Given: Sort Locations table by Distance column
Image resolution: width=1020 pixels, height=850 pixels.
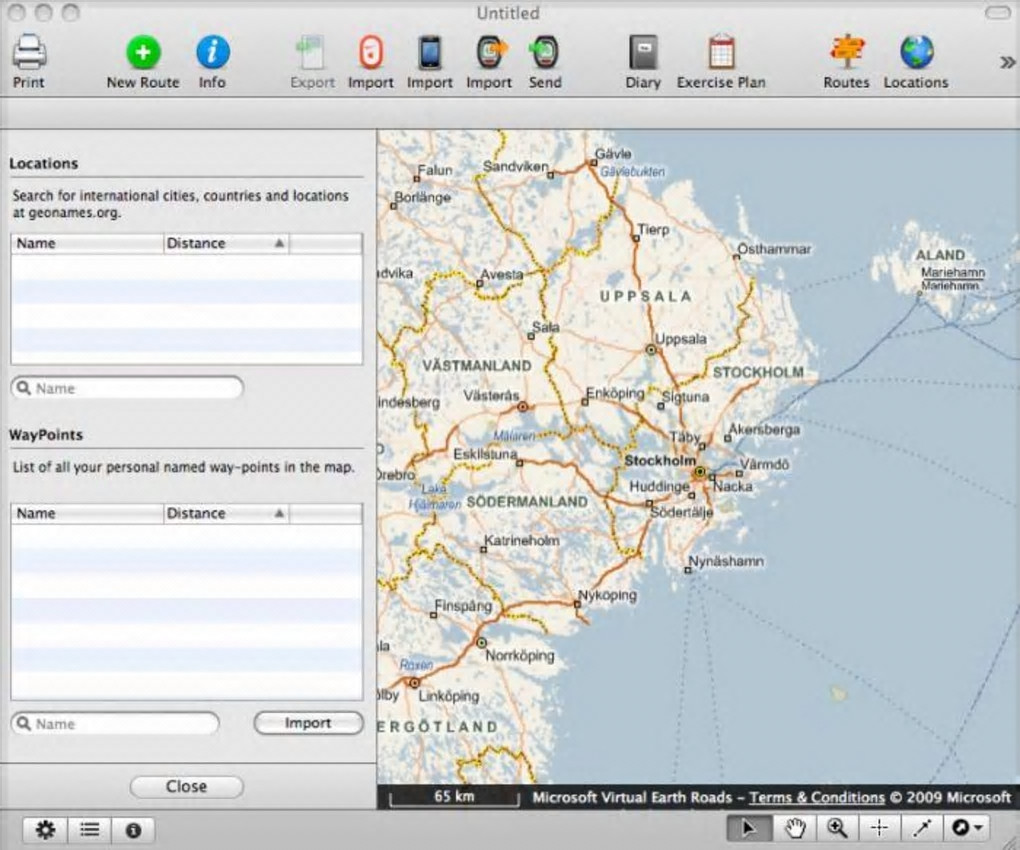Looking at the screenshot, I should coord(225,243).
